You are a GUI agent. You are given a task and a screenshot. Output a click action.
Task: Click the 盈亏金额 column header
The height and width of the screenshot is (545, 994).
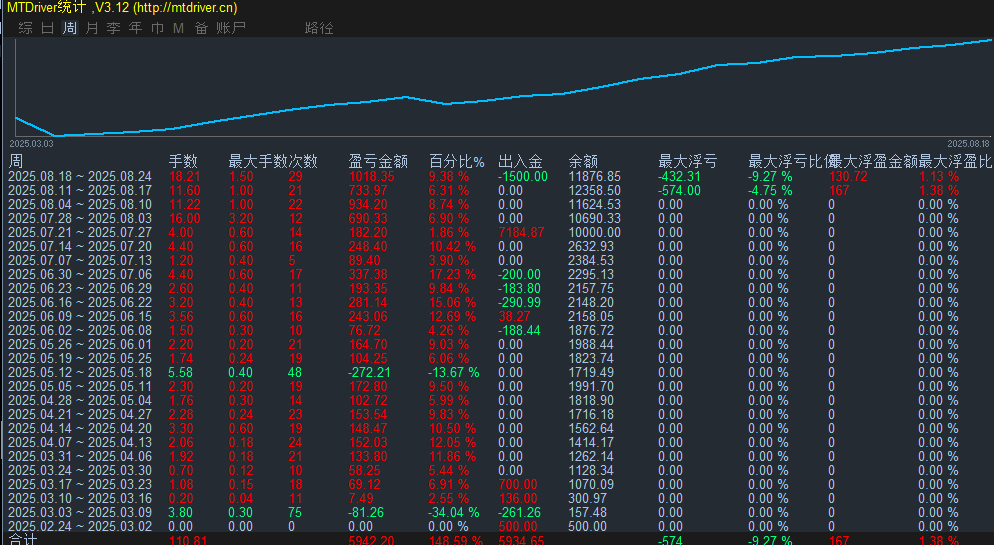click(378, 161)
